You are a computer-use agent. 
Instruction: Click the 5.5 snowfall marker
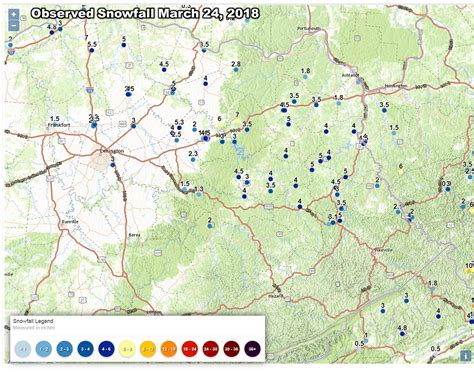92,50
